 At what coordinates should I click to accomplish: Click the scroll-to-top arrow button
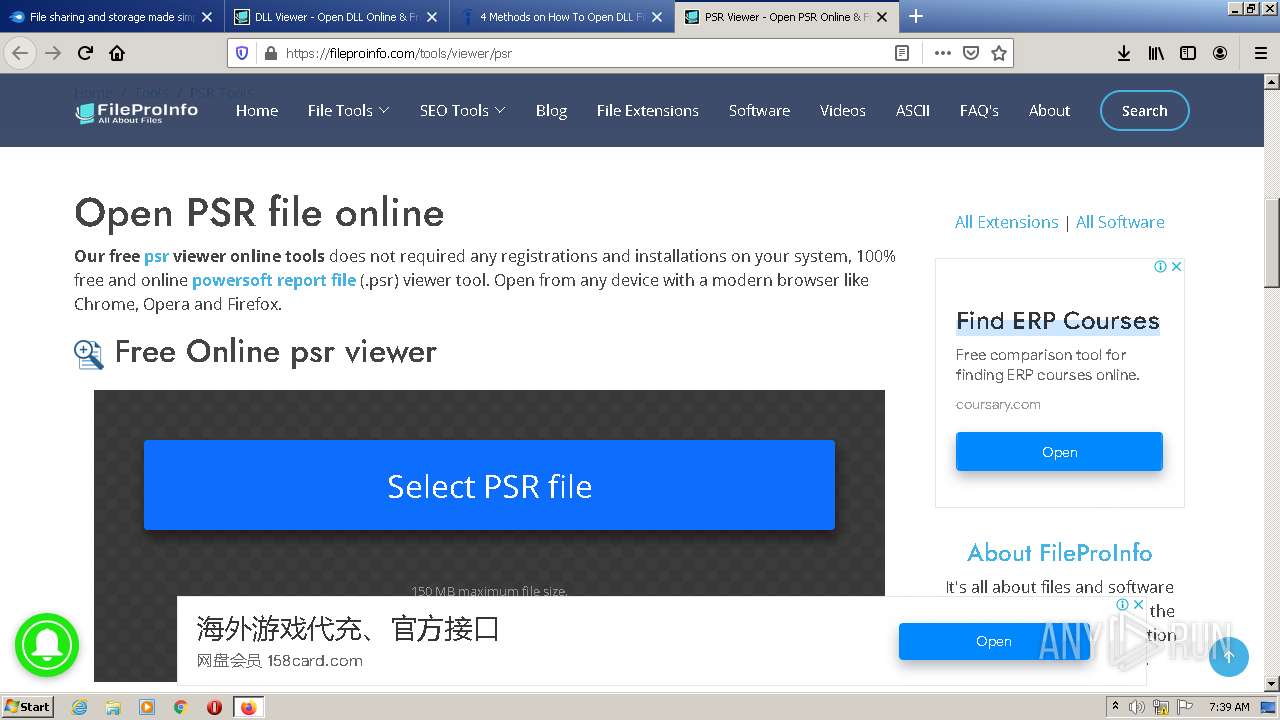coord(1229,657)
